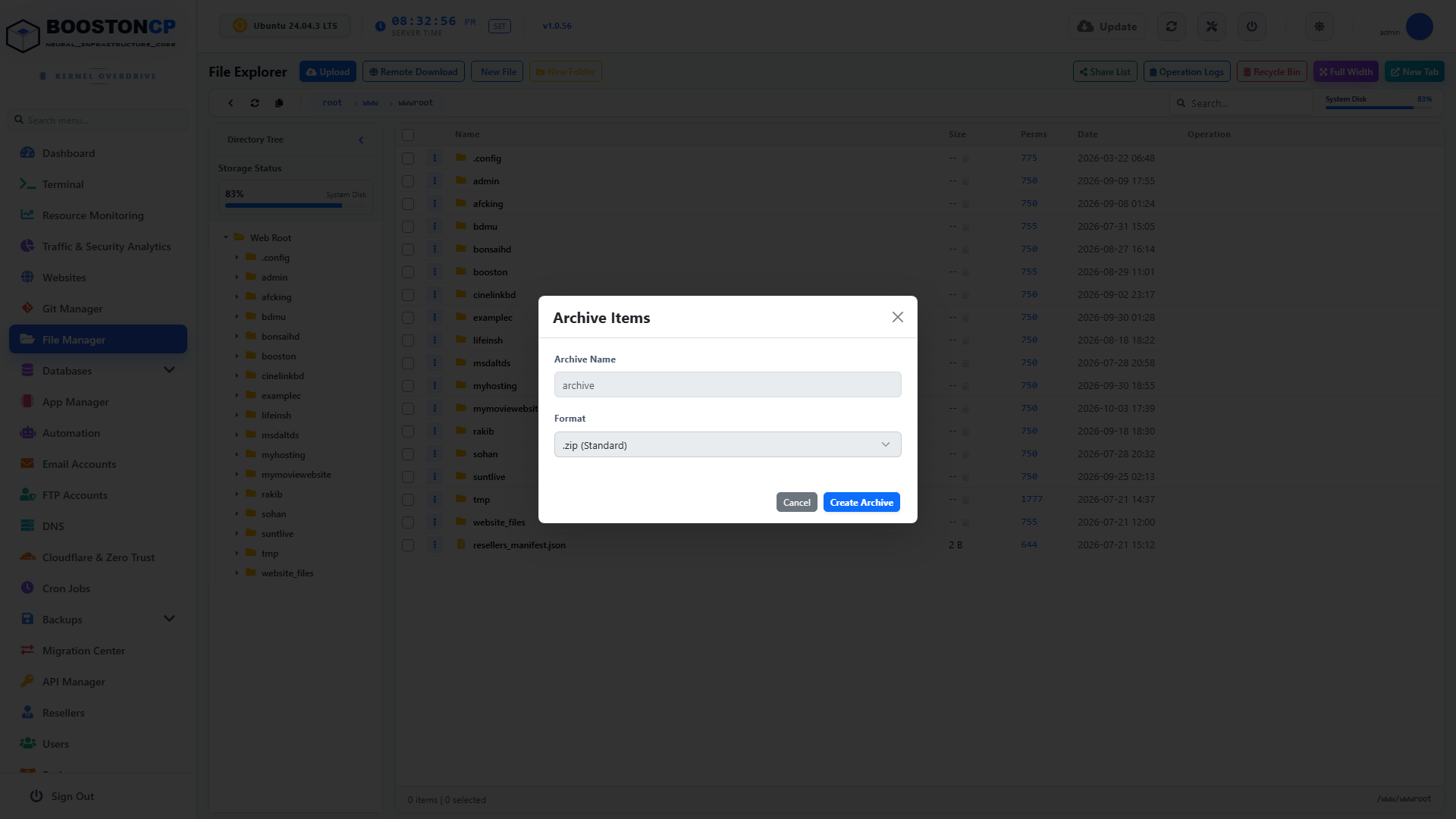The height and width of the screenshot is (819, 1456).
Task: Click the refresh icon in the top header
Action: (x=1171, y=27)
